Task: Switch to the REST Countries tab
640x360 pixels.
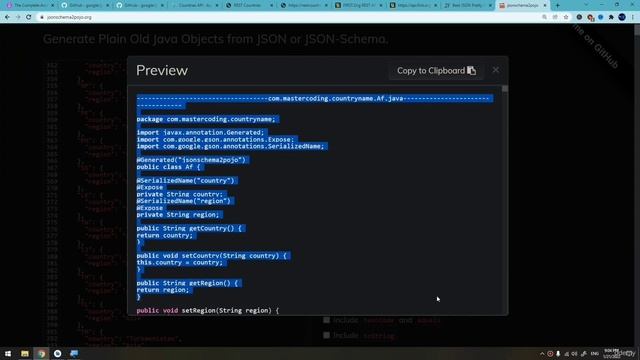Action: pyautogui.click(x=249, y=5)
